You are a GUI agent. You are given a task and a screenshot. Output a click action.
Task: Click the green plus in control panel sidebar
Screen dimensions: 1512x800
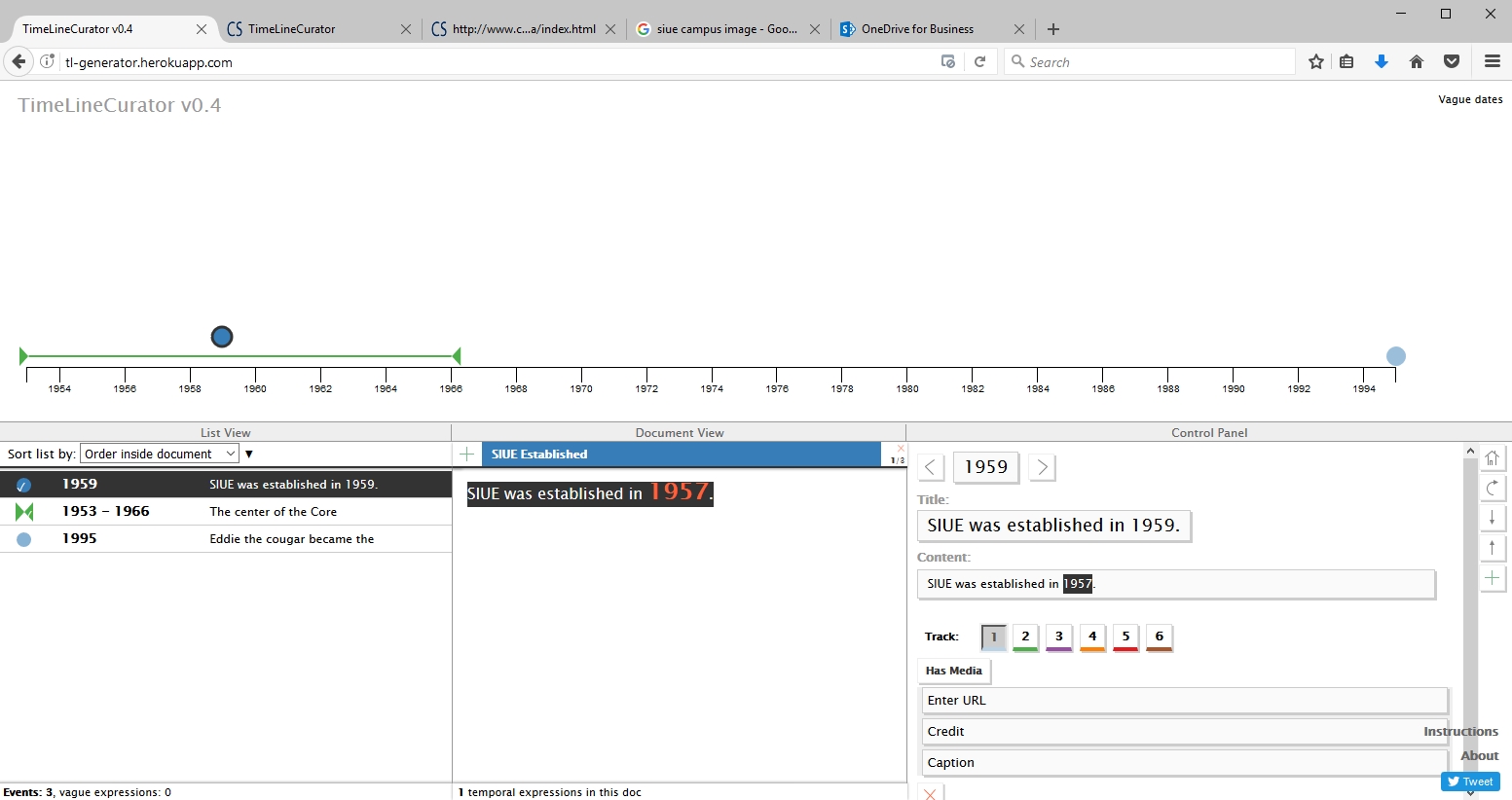point(1492,578)
